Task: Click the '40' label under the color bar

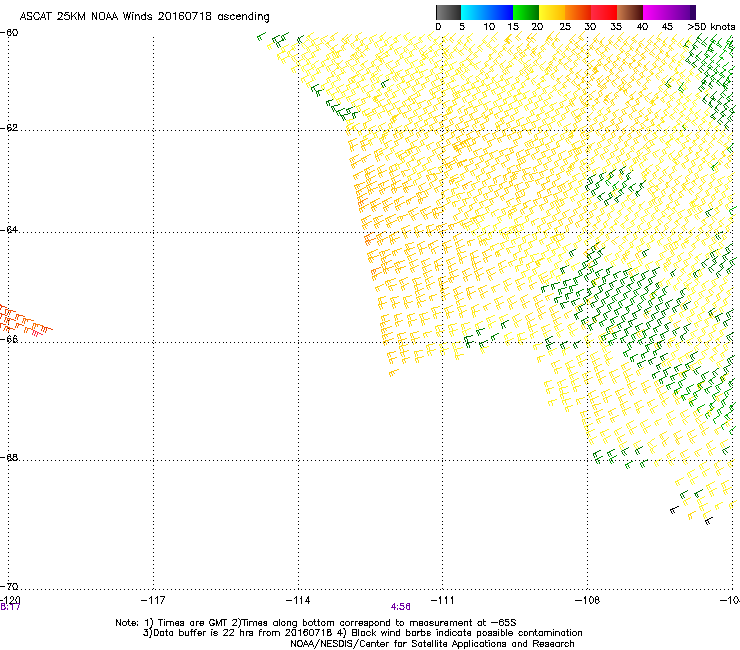Action: (x=642, y=27)
